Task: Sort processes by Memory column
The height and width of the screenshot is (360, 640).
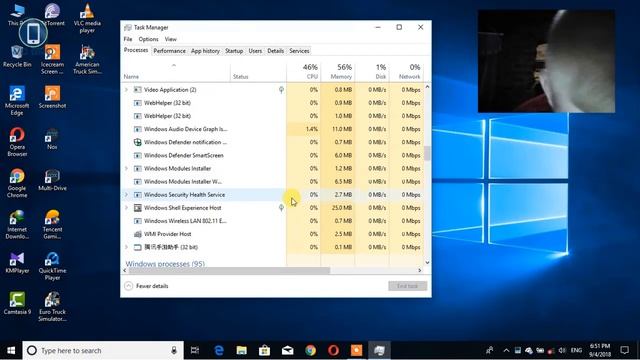Action: [338, 71]
